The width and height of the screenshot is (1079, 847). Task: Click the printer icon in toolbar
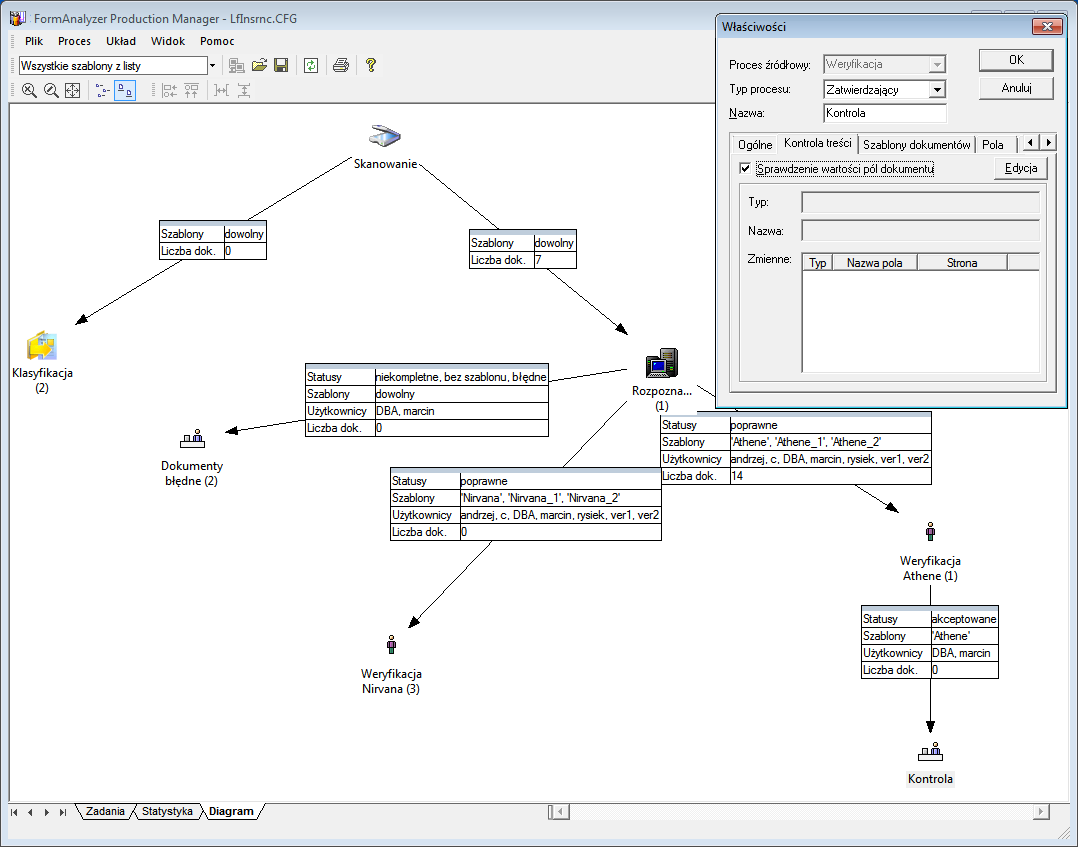pos(341,65)
